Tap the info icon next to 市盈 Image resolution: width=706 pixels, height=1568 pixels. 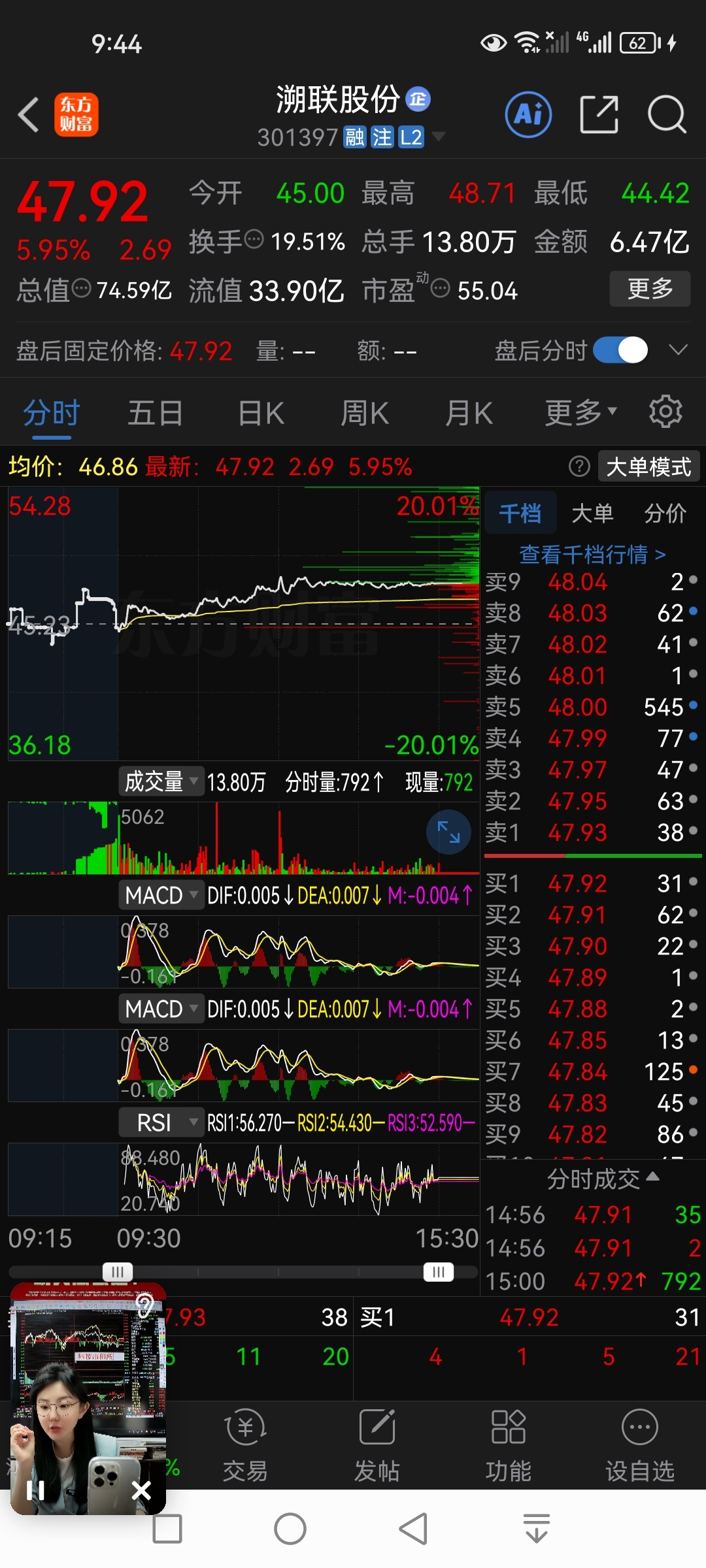pos(441,287)
